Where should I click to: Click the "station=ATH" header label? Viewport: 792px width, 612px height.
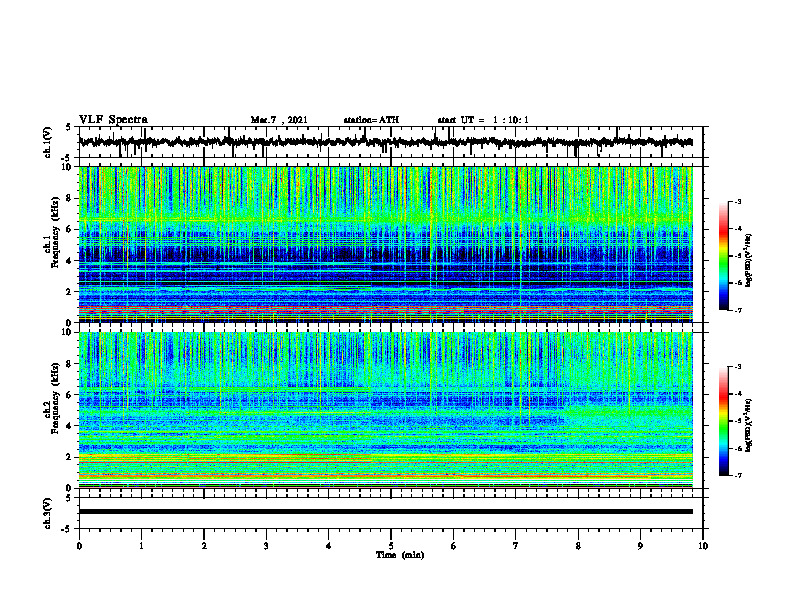click(371, 120)
